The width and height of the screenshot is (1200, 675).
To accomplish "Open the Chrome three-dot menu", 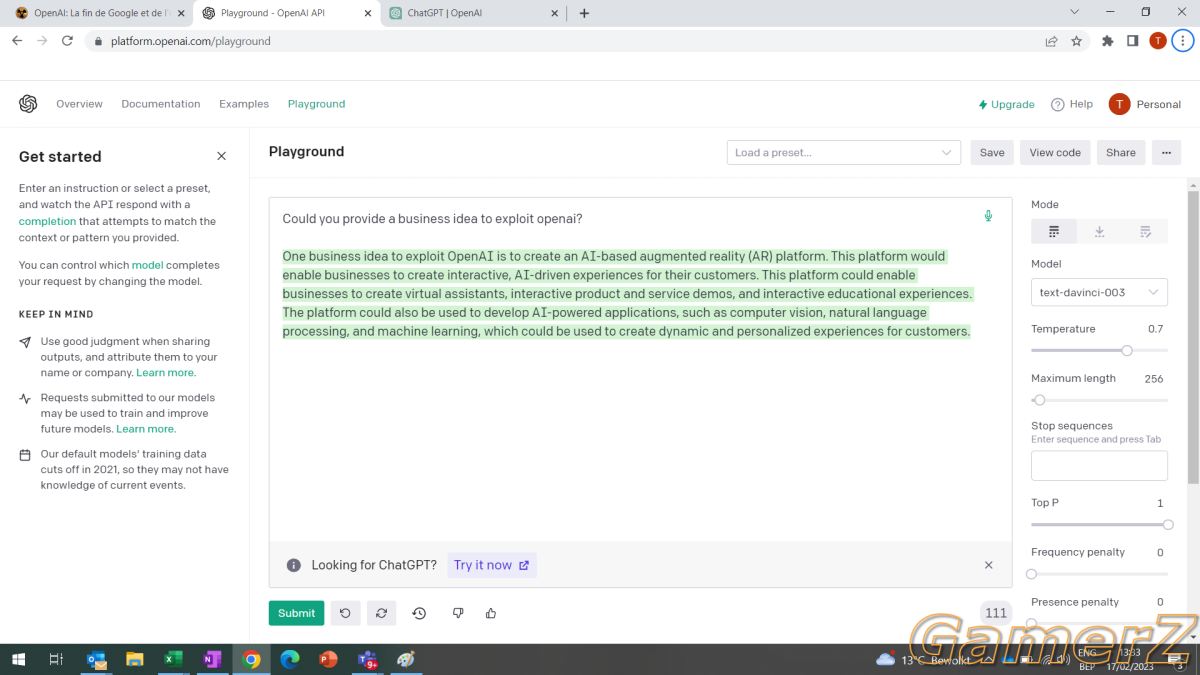I will click(x=1182, y=41).
